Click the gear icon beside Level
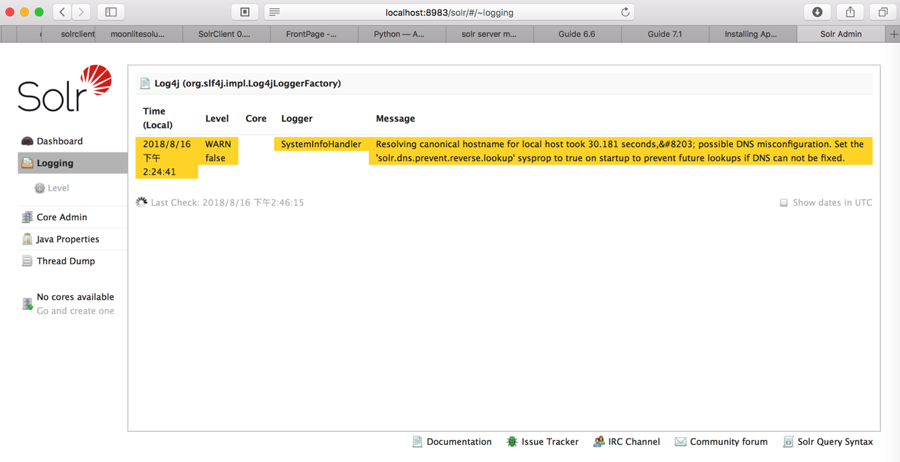The height and width of the screenshot is (462, 900). click(x=40, y=188)
